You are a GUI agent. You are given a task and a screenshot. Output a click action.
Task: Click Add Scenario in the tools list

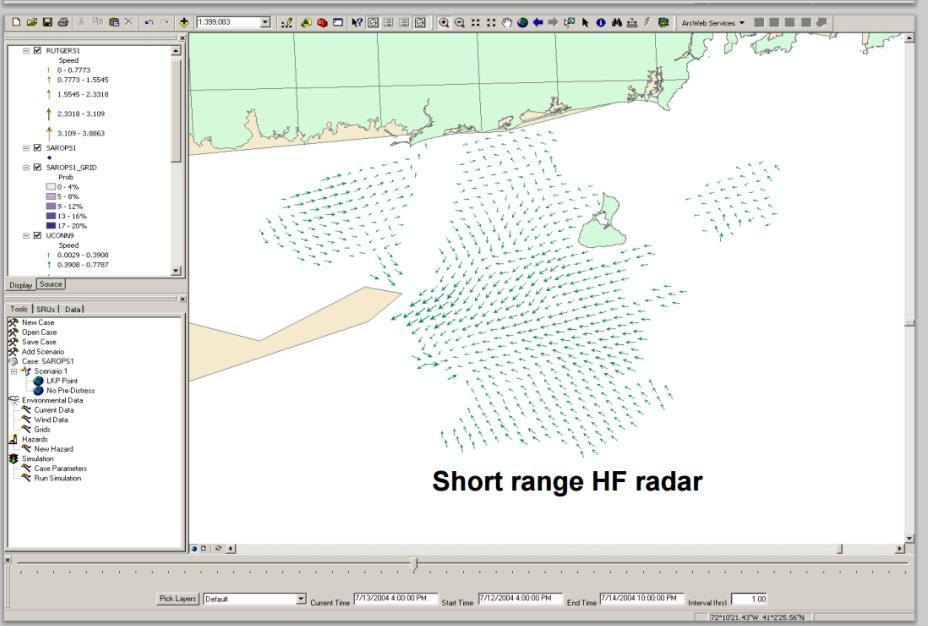pos(43,351)
